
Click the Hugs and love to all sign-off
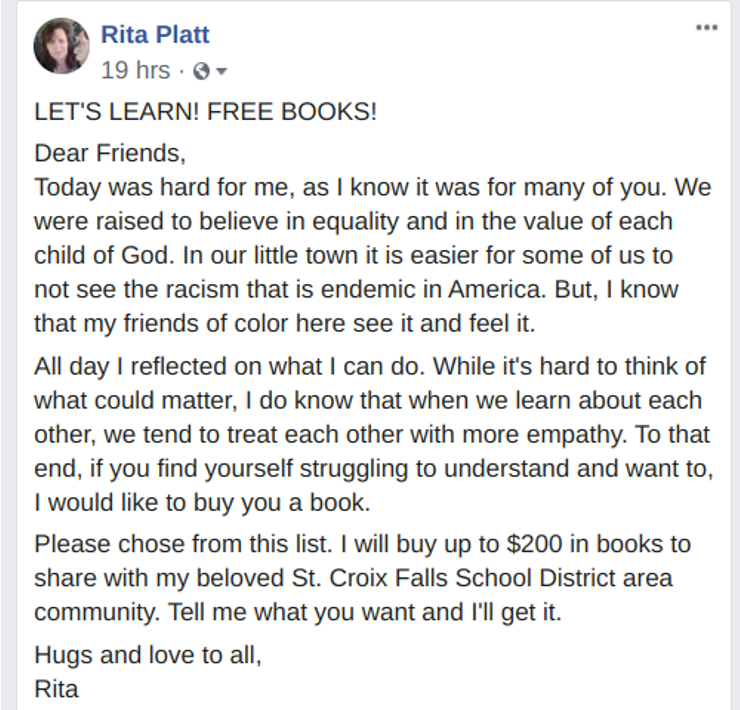[x=148, y=655]
